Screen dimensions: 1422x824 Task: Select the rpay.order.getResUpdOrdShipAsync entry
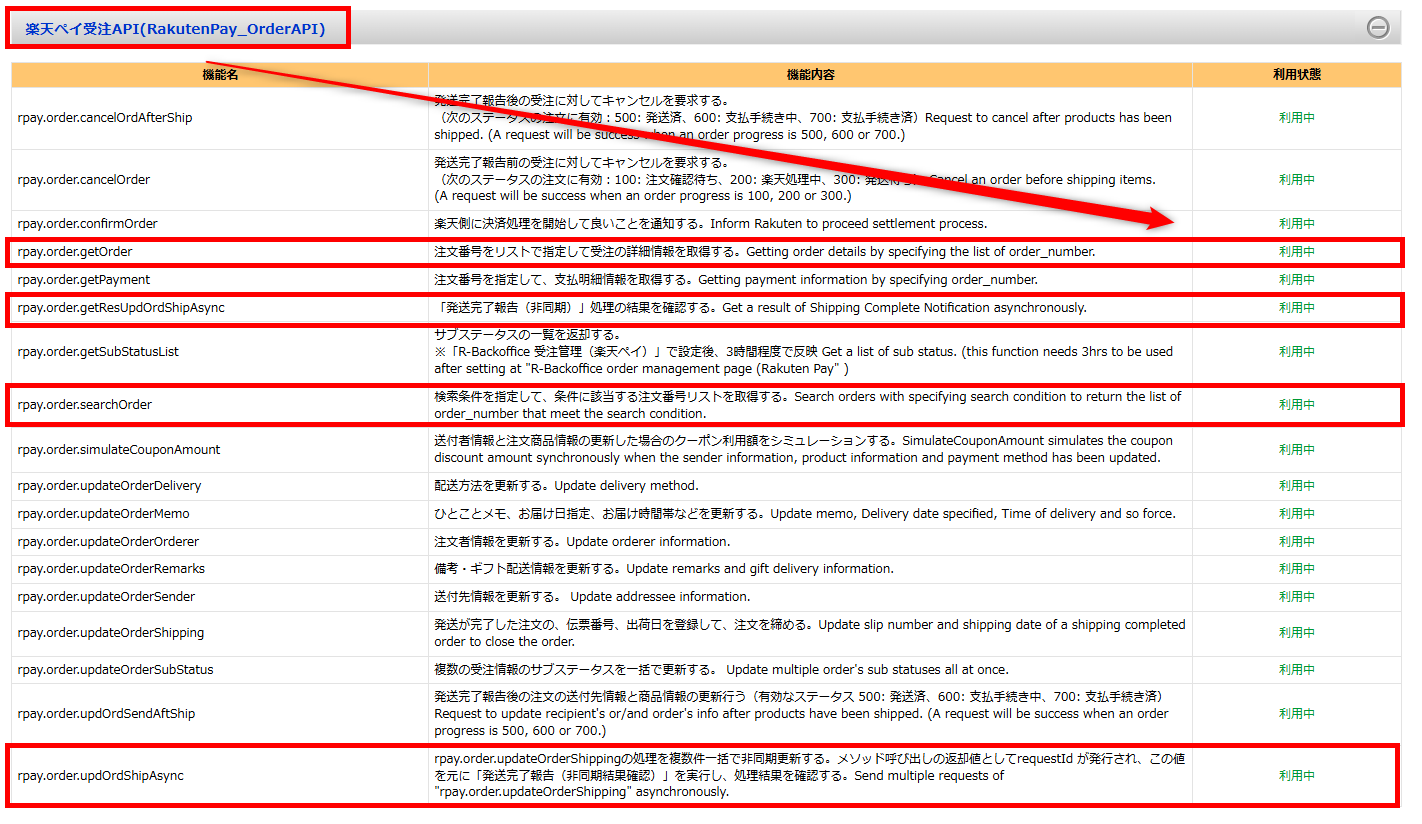coord(121,308)
